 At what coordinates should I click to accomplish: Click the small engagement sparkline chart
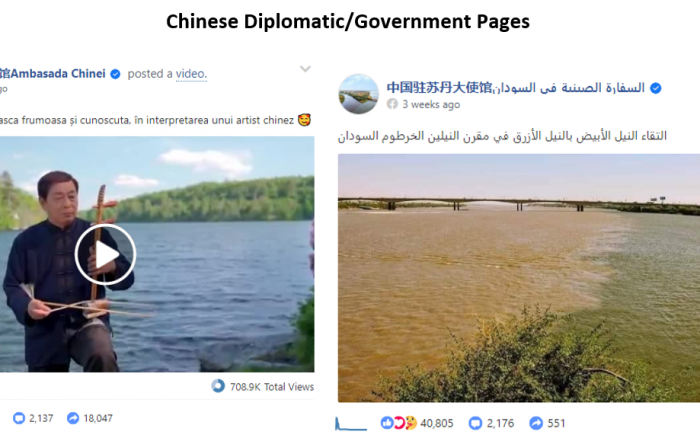tap(350, 424)
